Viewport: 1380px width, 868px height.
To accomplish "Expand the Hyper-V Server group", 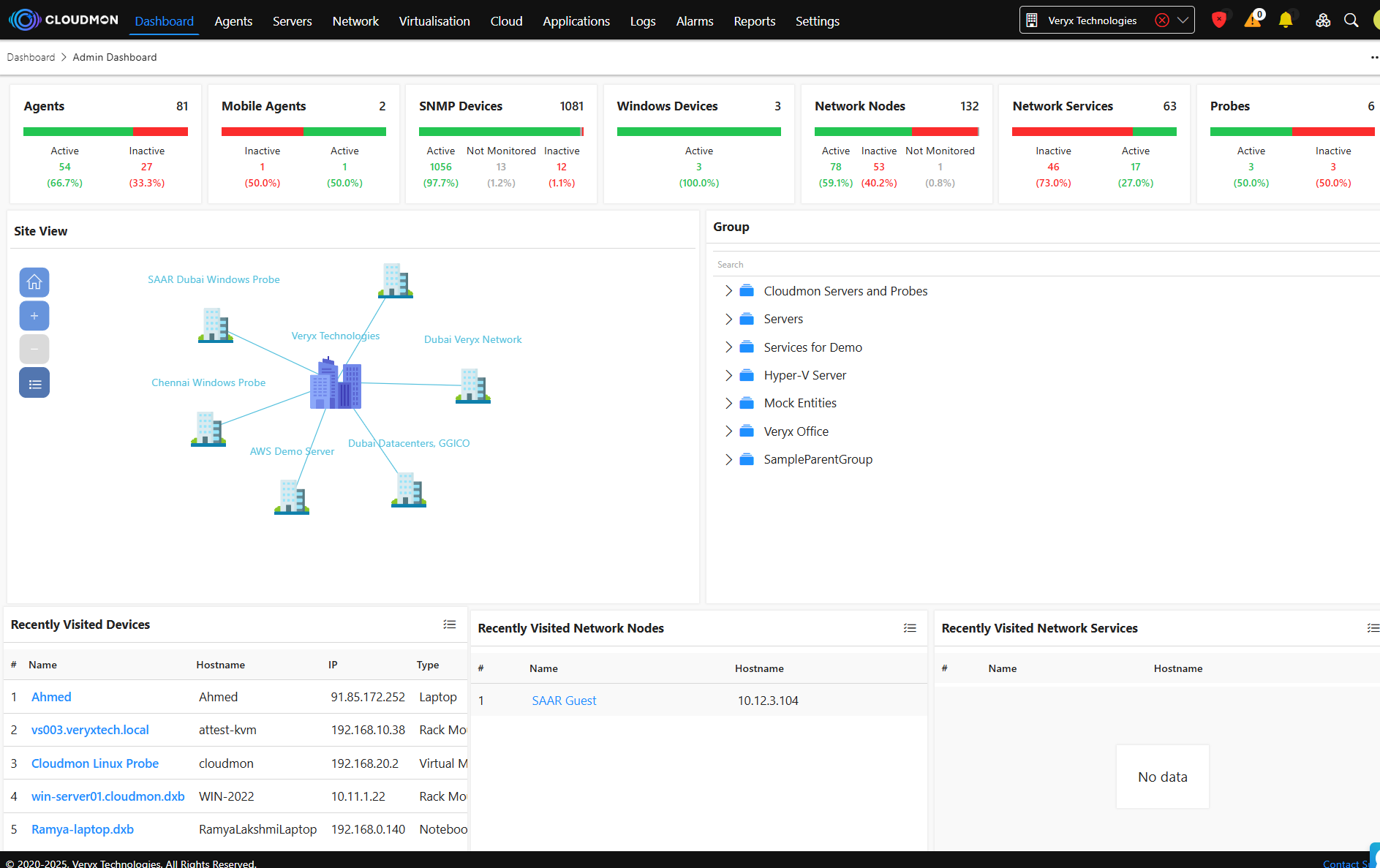I will [x=728, y=375].
